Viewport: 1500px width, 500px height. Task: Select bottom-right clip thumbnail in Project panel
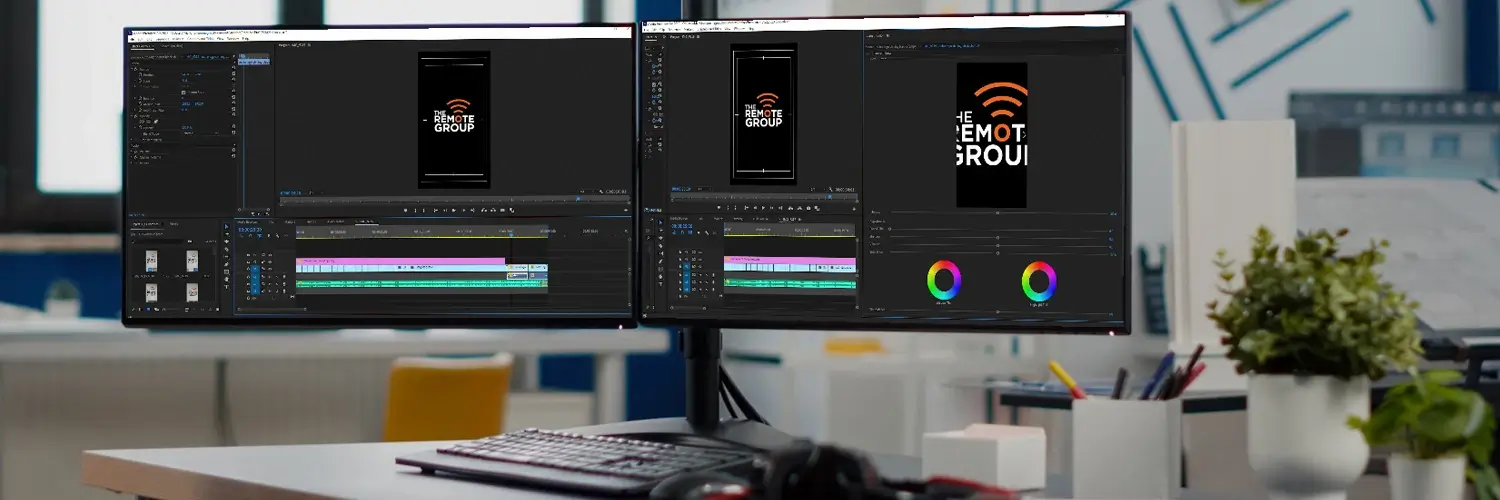coord(192,292)
